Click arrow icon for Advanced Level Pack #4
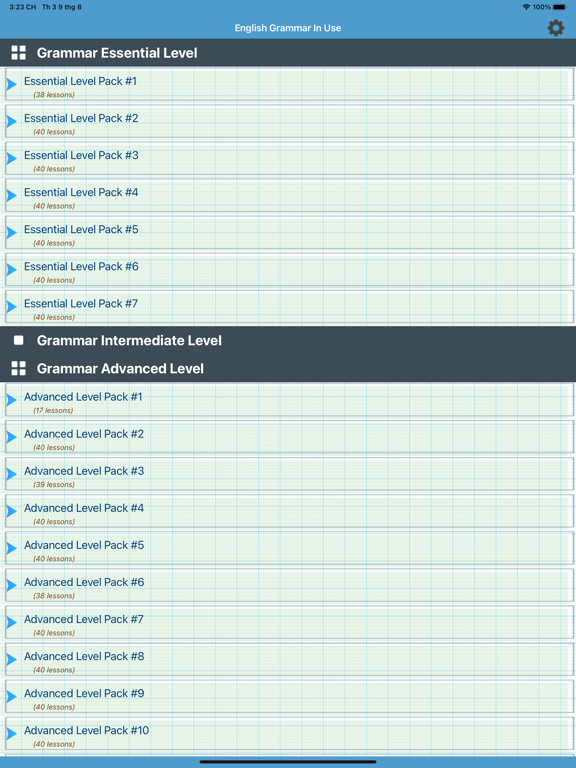Image resolution: width=576 pixels, height=768 pixels. click(x=11, y=511)
